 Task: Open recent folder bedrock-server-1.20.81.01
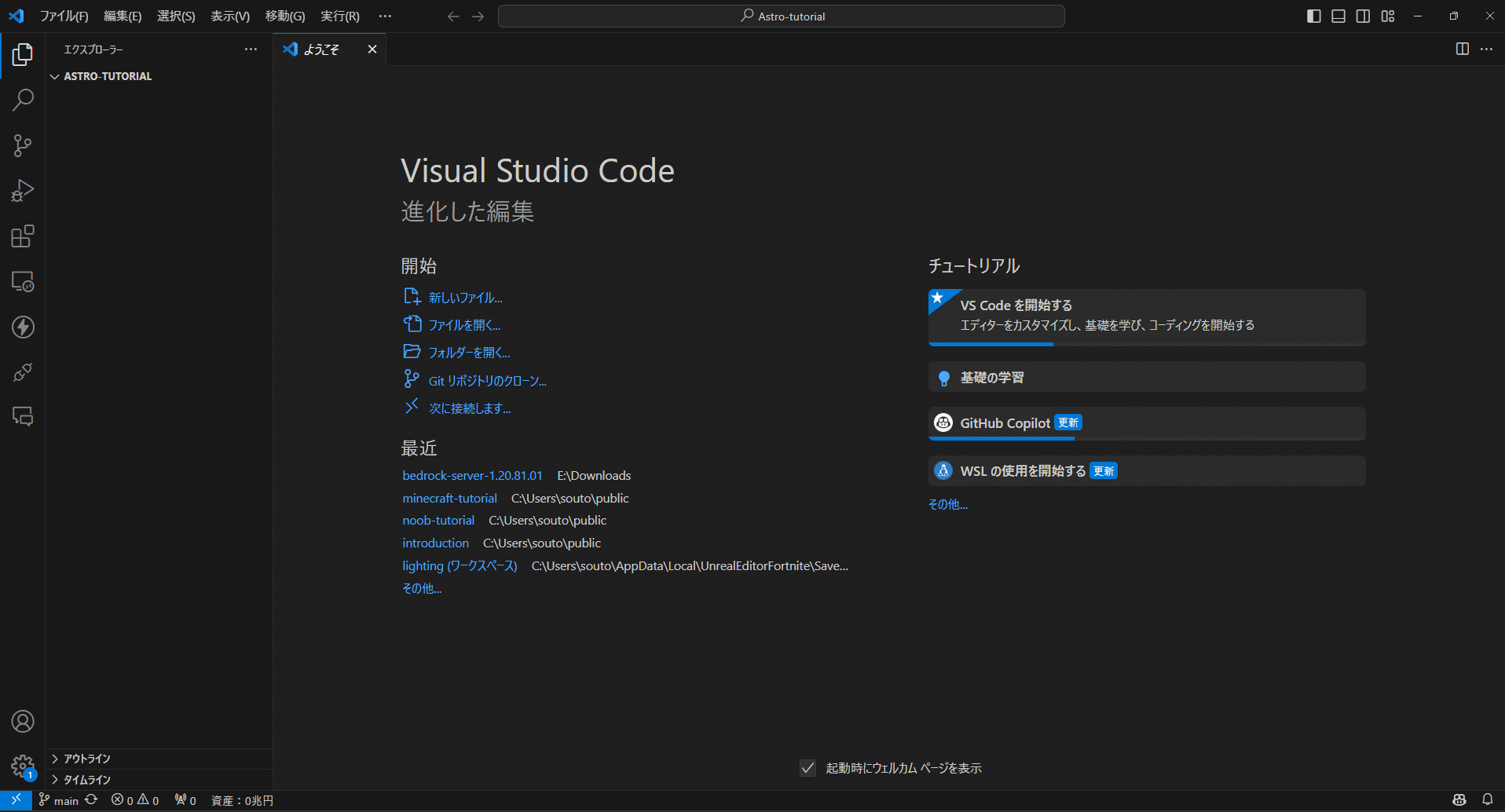[x=472, y=476]
